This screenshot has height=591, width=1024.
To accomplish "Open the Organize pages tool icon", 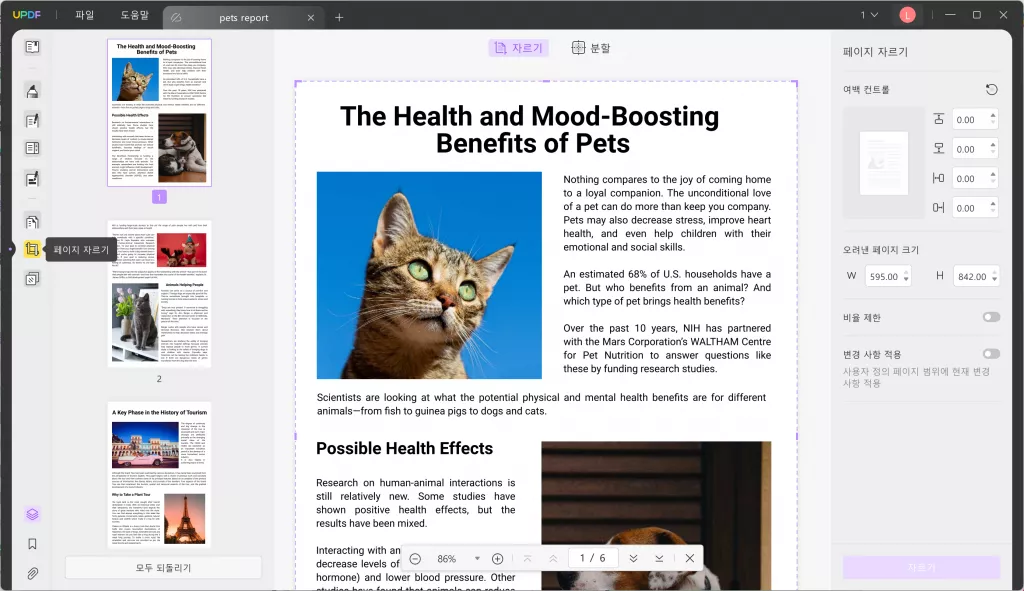I will 32,221.
